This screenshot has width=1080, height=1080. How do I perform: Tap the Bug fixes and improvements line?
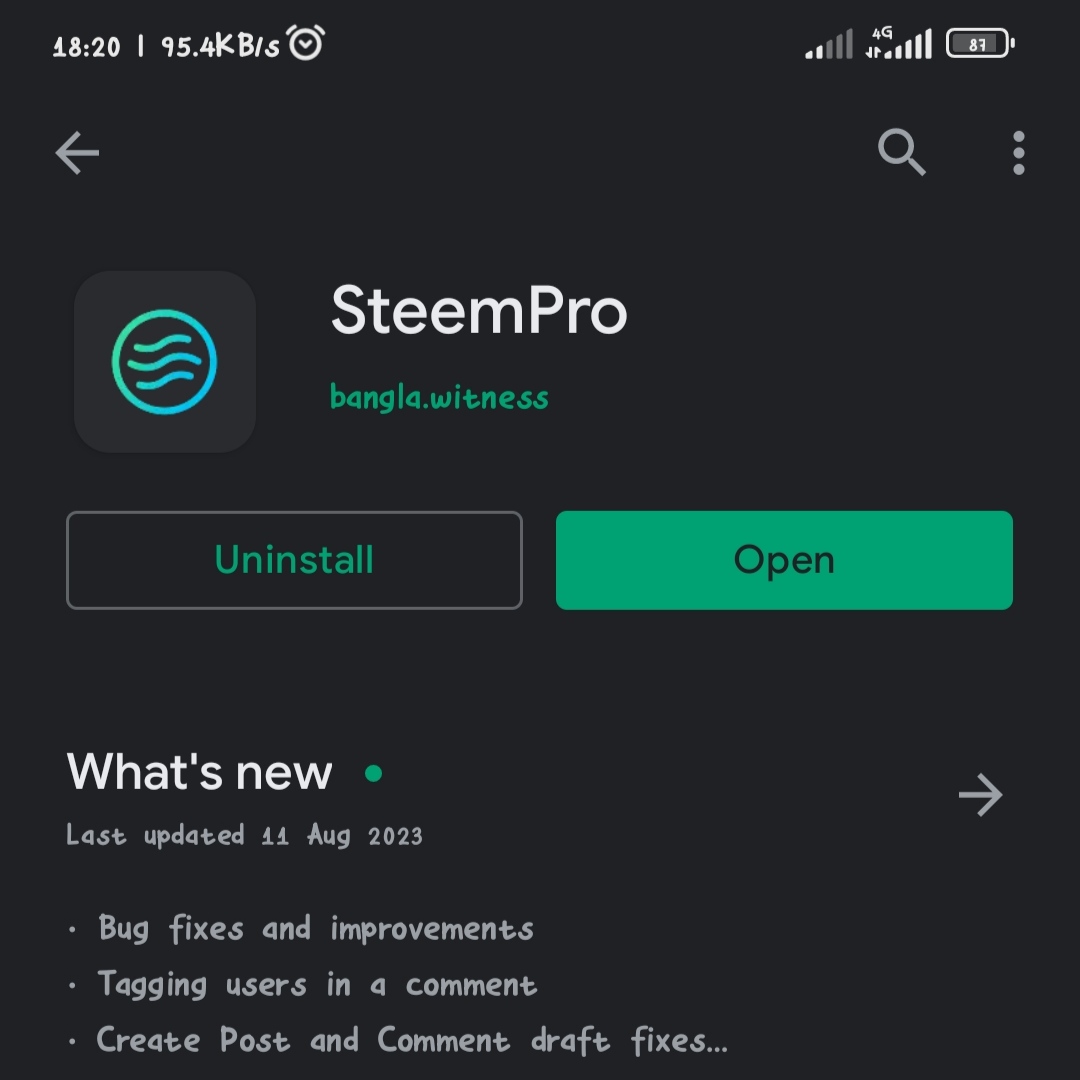tap(316, 928)
